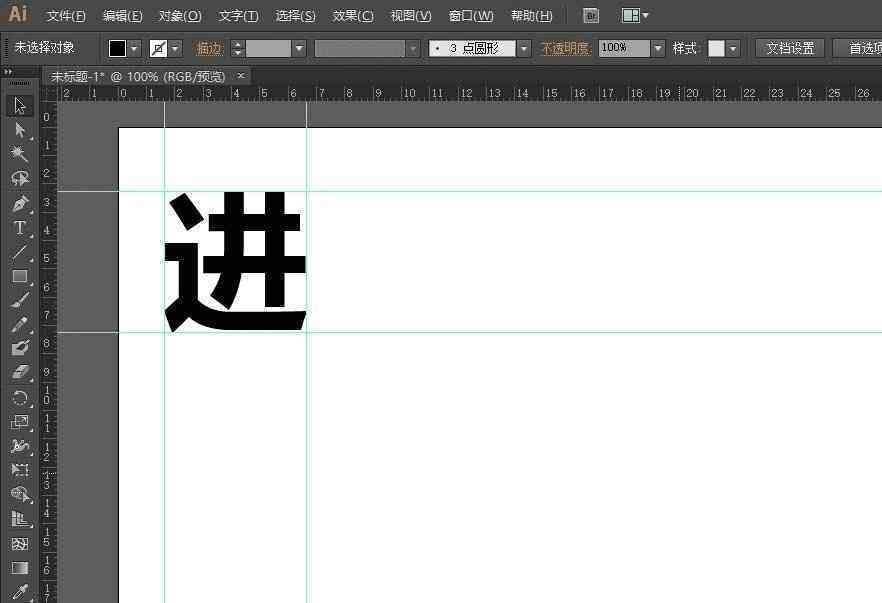Click the 进 character on the artboard

pos(235,262)
